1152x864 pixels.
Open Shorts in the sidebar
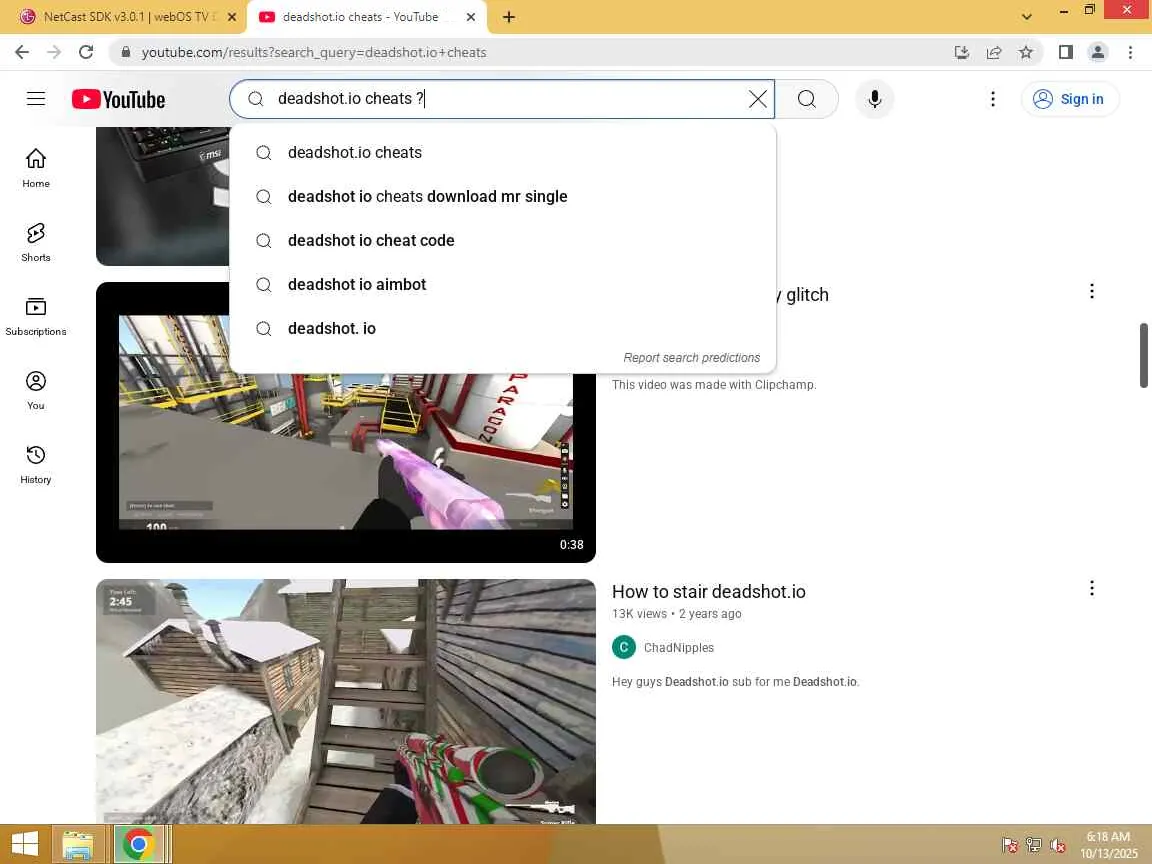click(x=36, y=242)
